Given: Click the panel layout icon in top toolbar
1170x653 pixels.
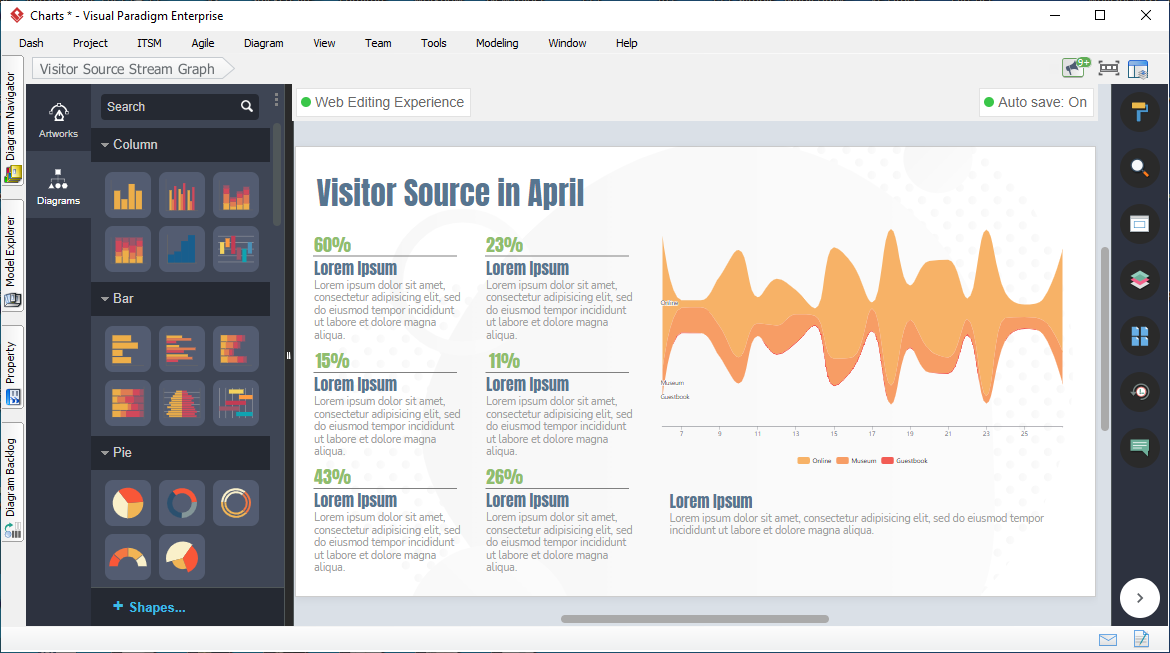Looking at the screenshot, I should (1138, 69).
